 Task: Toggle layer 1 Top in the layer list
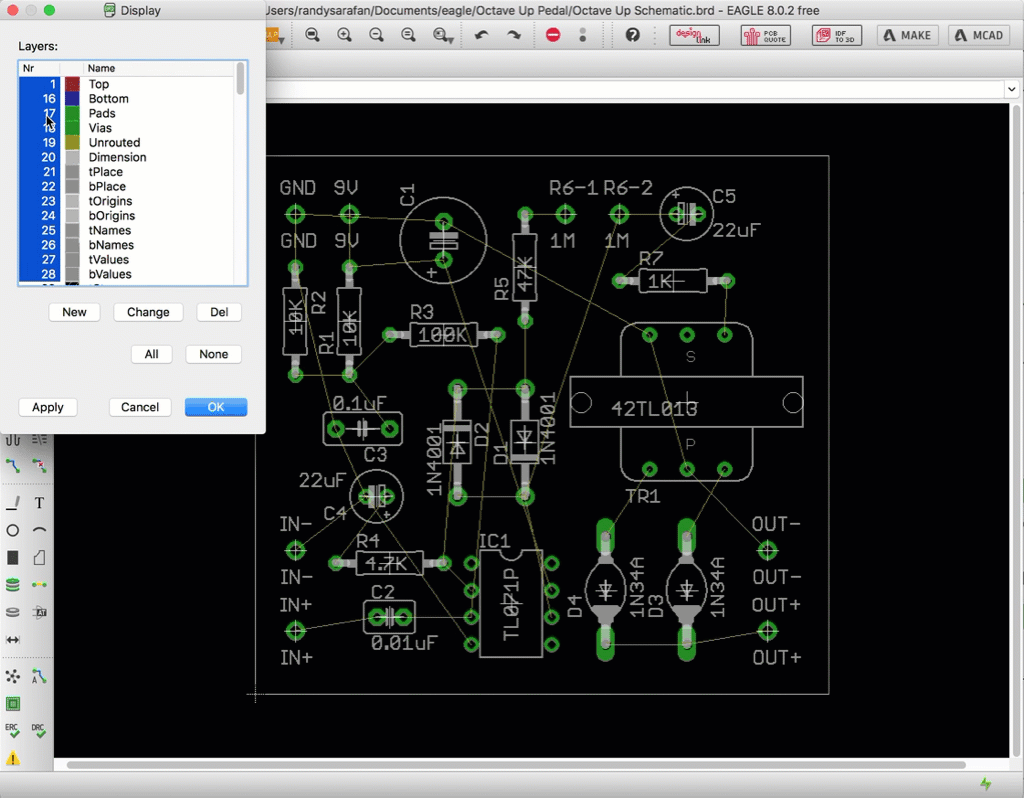[126, 84]
